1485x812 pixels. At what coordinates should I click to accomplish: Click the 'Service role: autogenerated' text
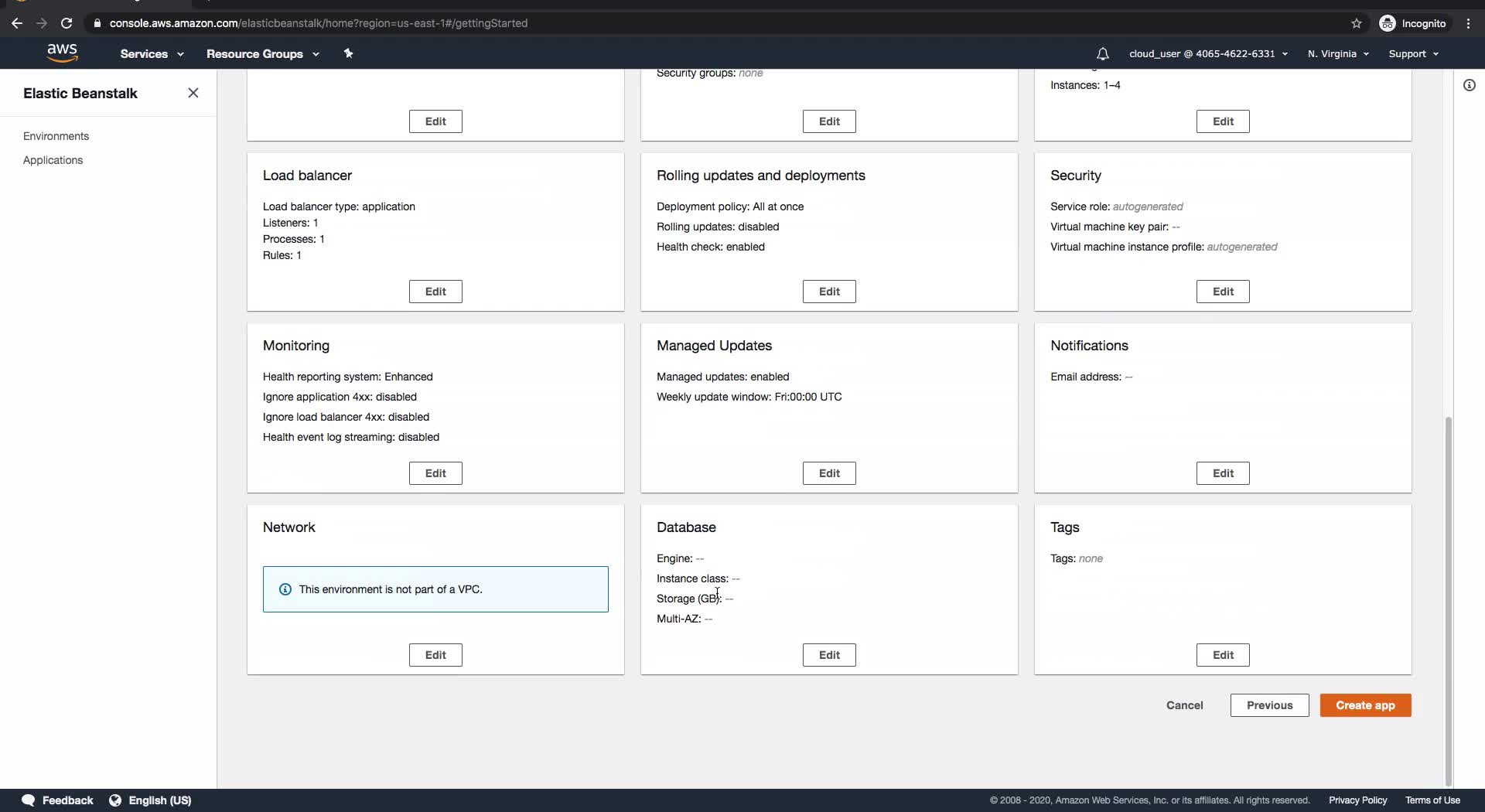(x=1117, y=206)
